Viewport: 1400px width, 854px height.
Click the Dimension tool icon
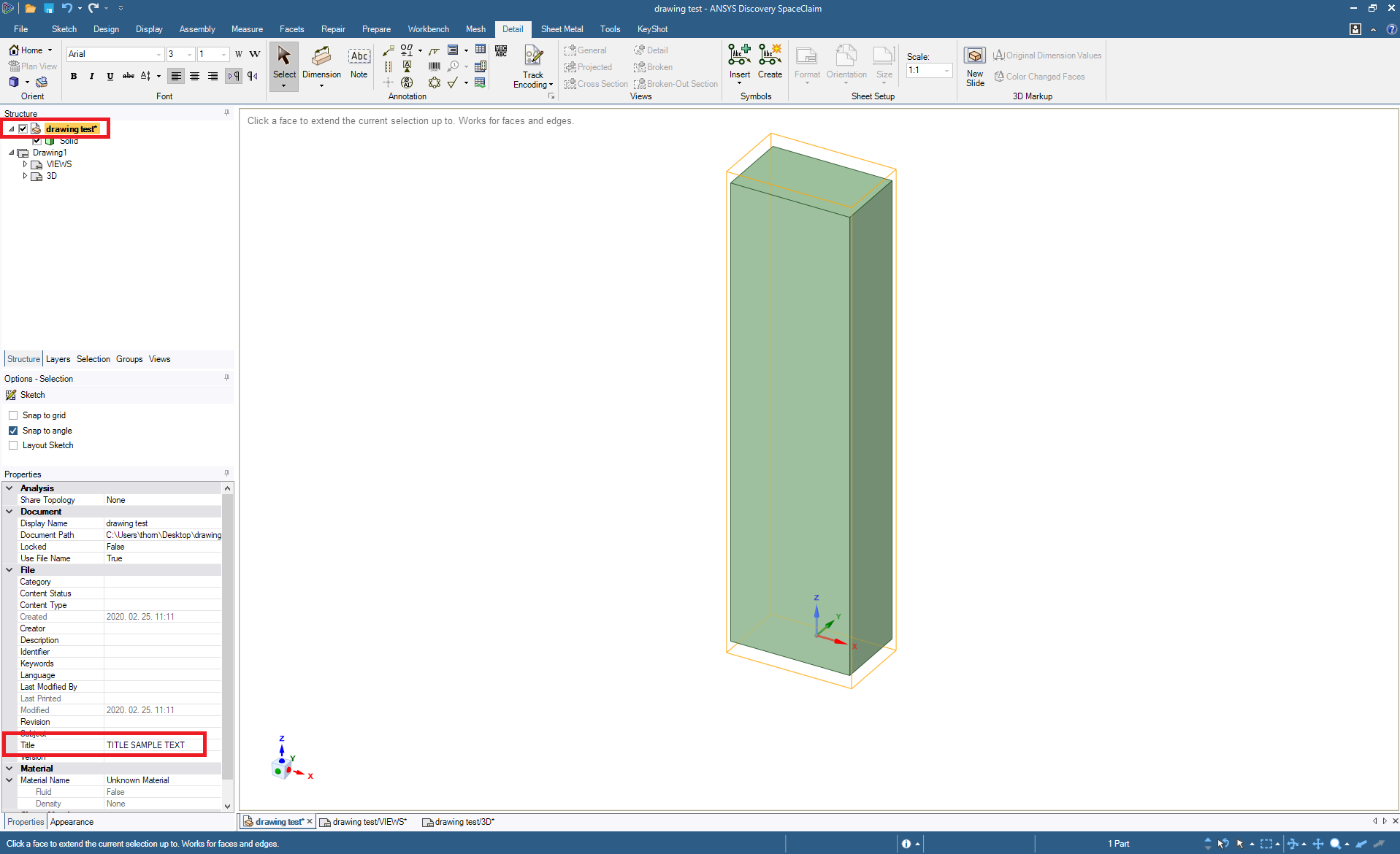(x=321, y=57)
